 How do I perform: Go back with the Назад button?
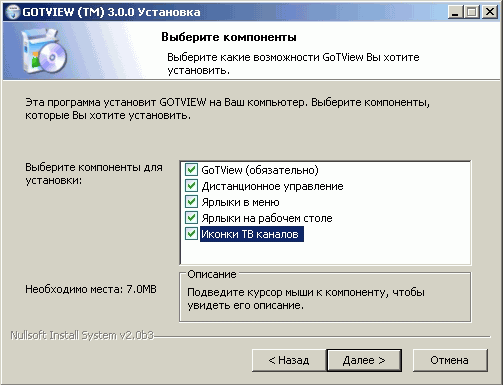289,360
